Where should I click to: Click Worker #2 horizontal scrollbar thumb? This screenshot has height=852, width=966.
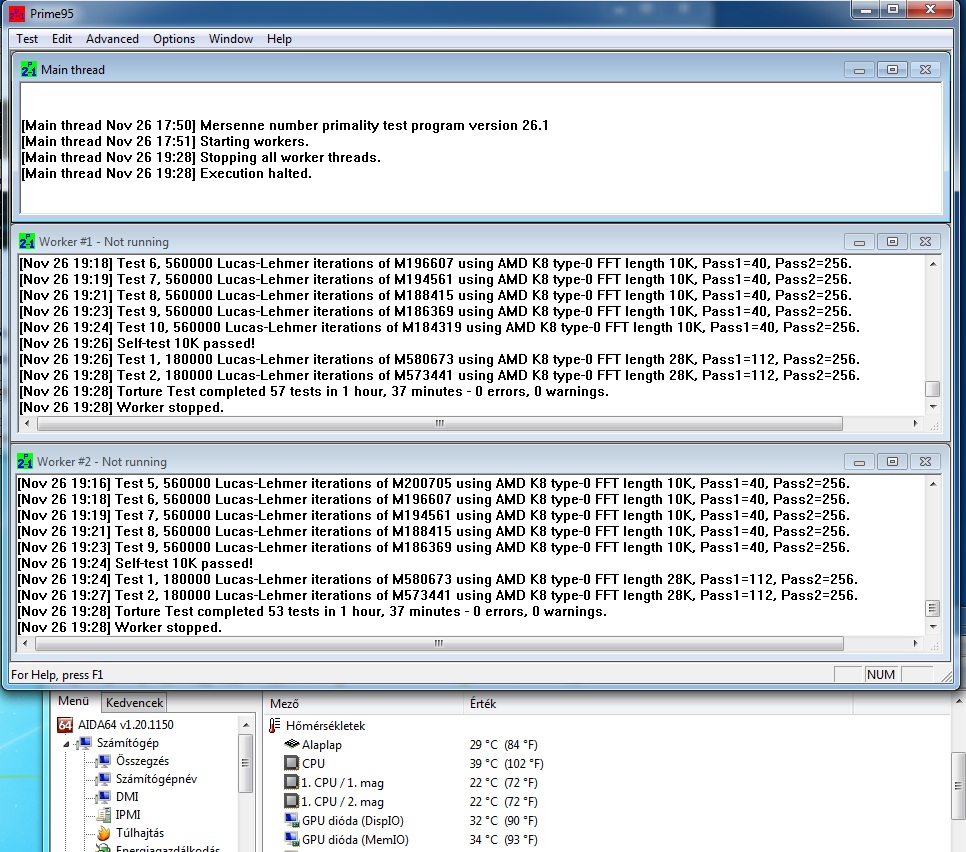439,643
